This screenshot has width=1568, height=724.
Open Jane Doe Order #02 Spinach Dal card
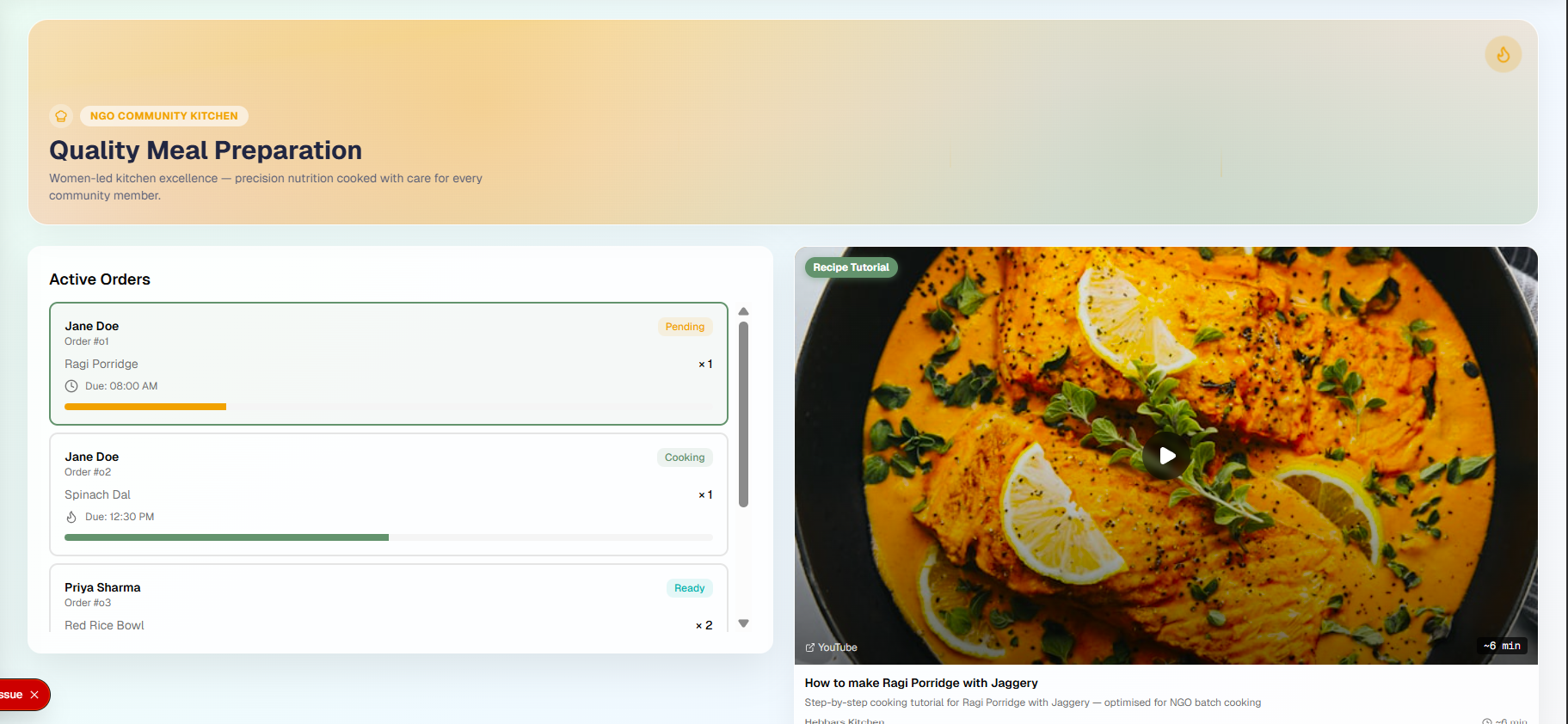[x=389, y=494]
